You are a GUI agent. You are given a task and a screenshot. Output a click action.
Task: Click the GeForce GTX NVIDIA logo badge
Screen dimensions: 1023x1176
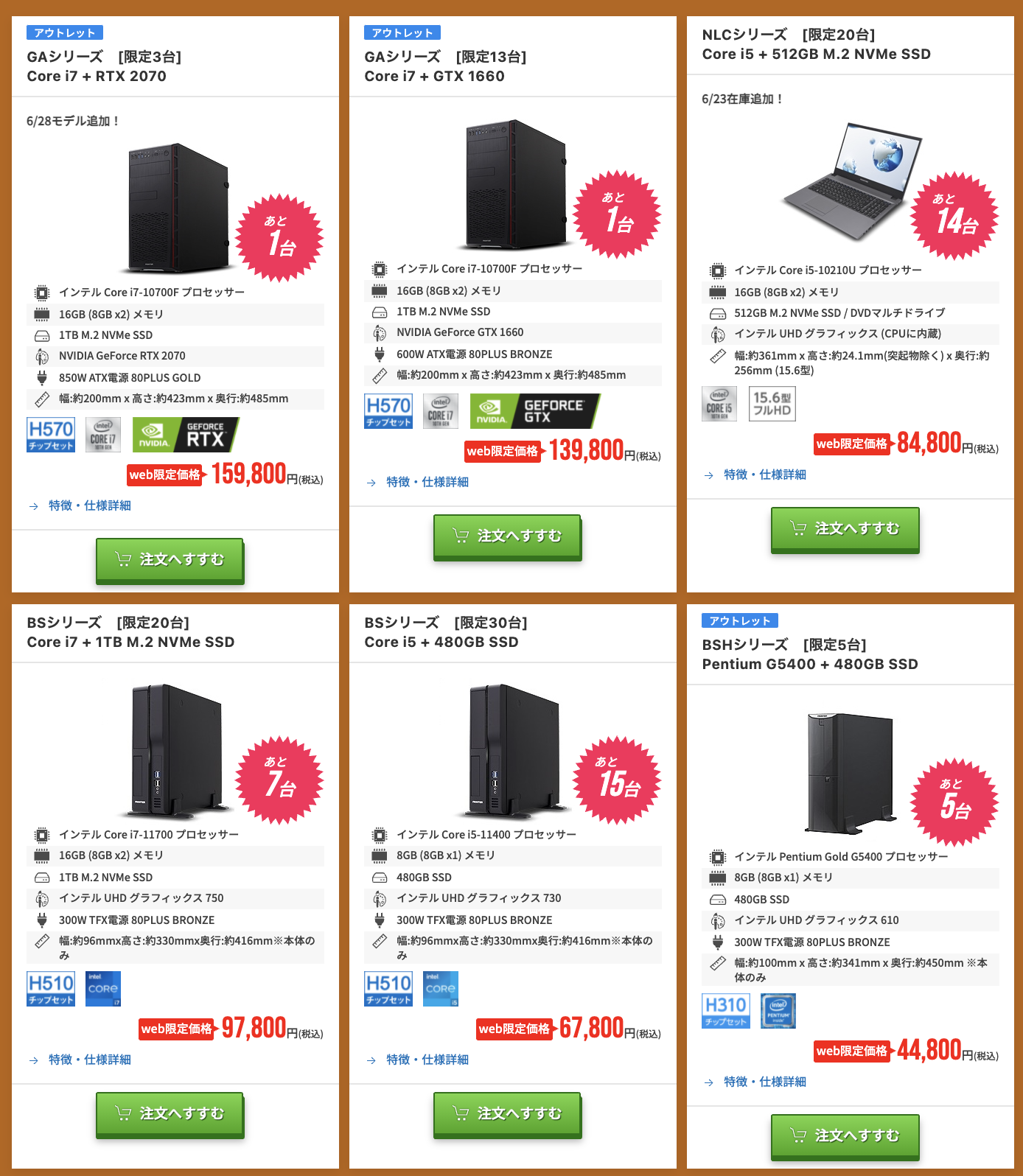pyautogui.click(x=535, y=411)
